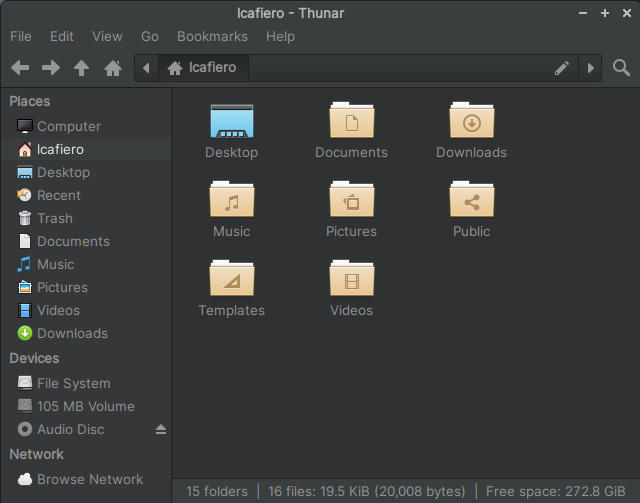
Task: Select File System under Devices
Action: click(73, 383)
